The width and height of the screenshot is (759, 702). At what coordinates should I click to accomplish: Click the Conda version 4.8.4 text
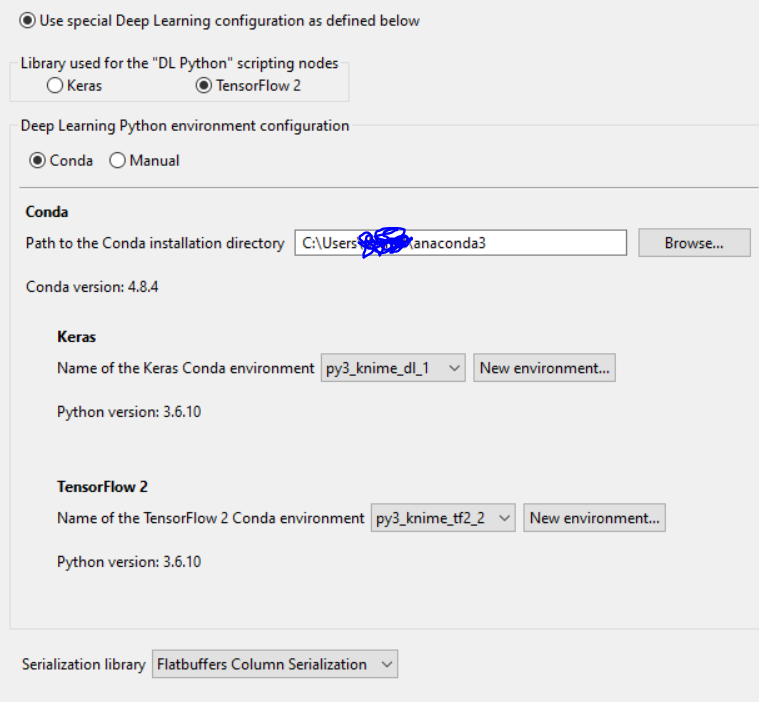(92, 287)
